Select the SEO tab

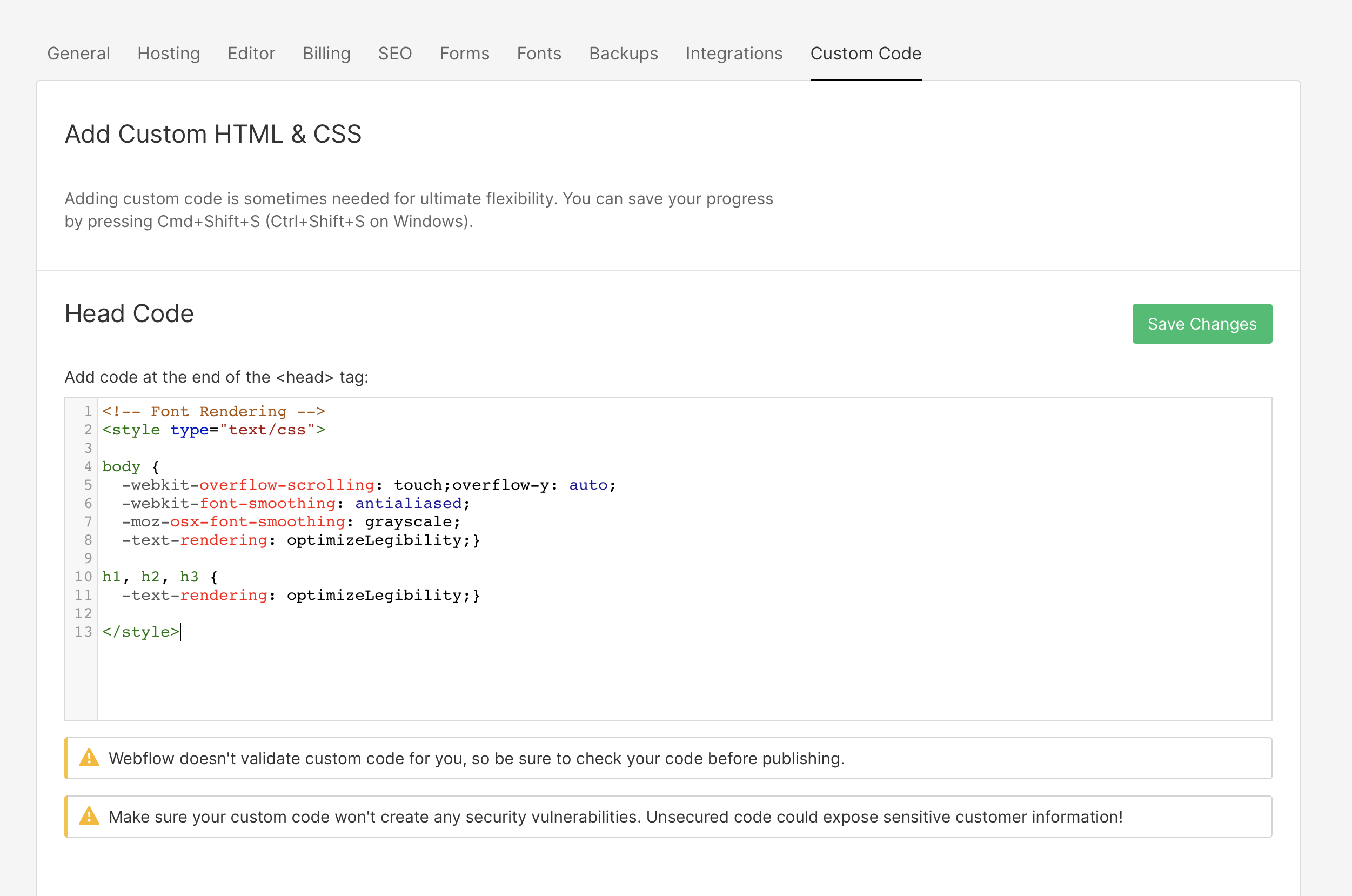(x=395, y=53)
